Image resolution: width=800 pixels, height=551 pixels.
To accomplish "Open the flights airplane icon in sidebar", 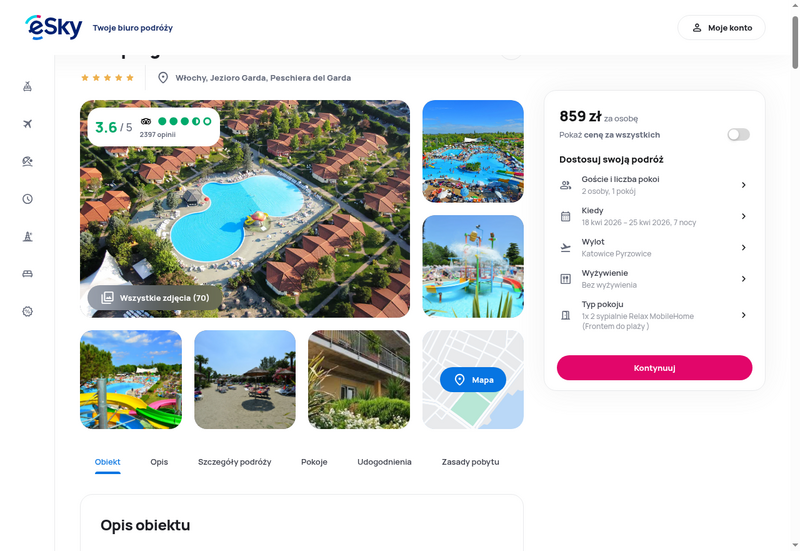I will [28, 124].
